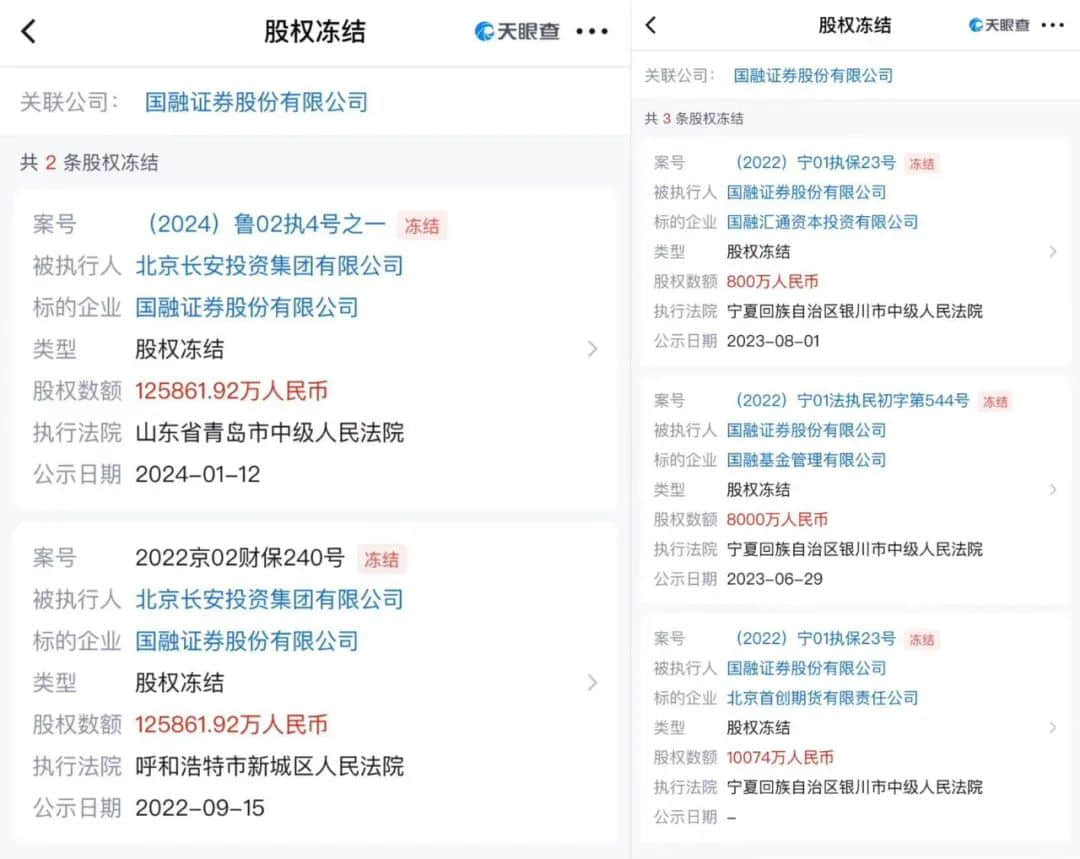
Task: Open 国融汇通资本投资有限公司 link
Action: [822, 222]
